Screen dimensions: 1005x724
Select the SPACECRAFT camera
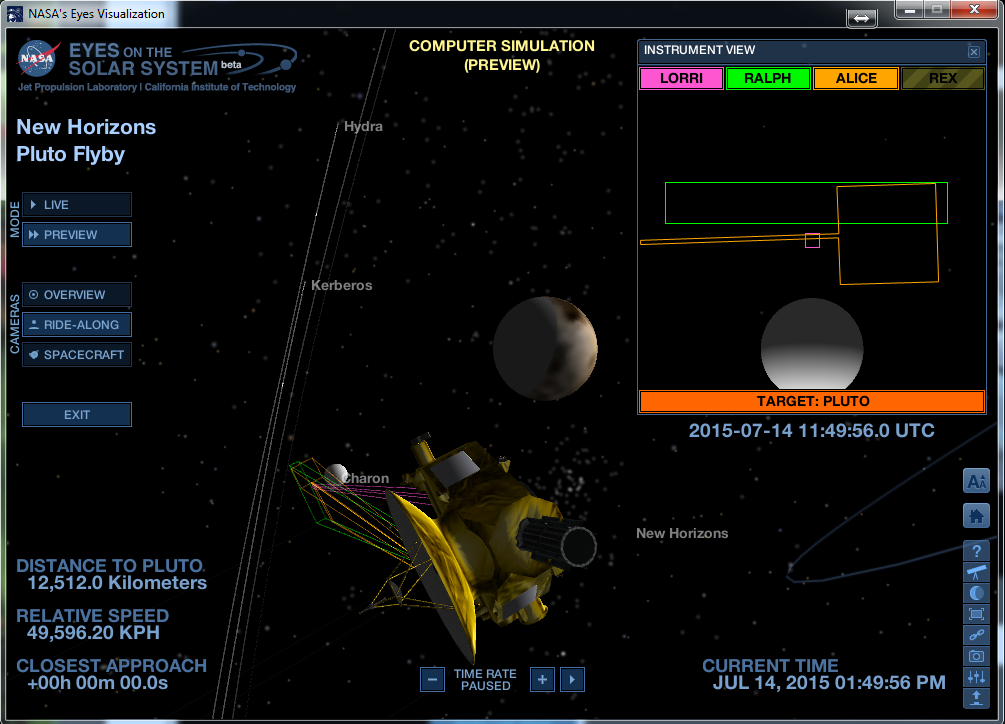pos(77,354)
